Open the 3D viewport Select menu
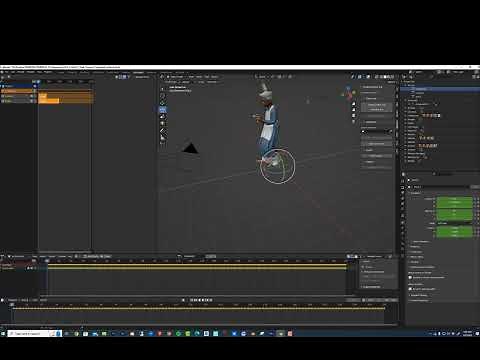The height and width of the screenshot is (360, 480). point(199,77)
